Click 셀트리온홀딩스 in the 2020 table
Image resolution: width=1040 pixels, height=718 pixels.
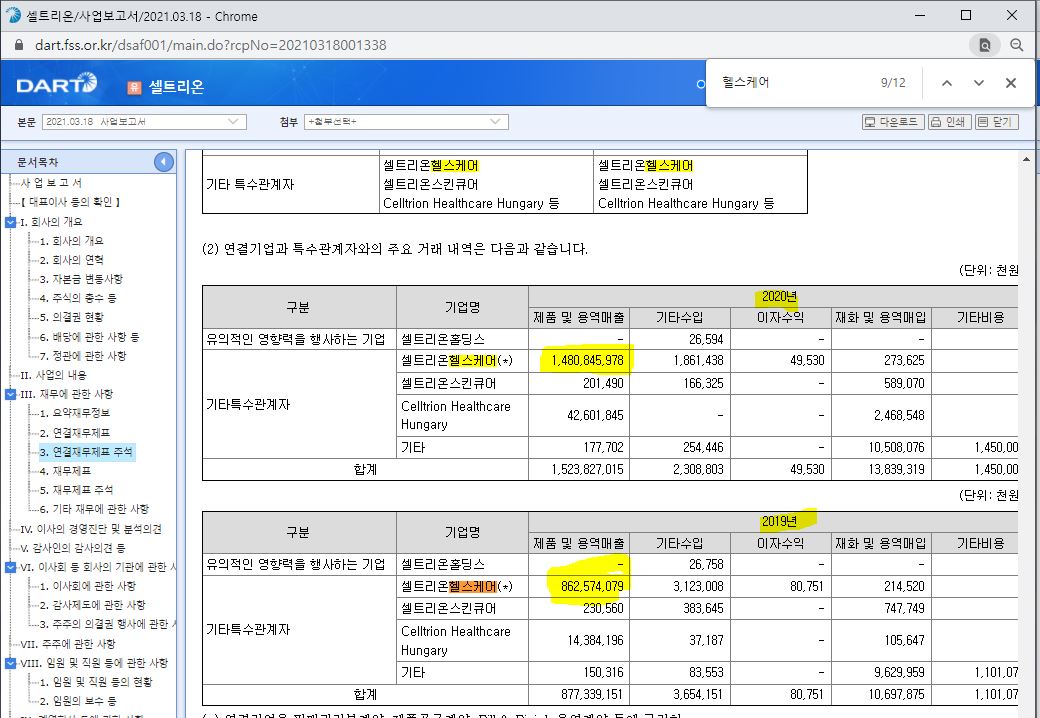[442, 339]
